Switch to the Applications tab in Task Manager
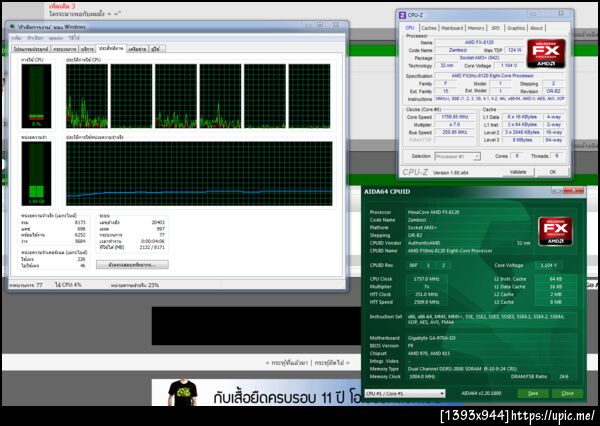 click(31, 49)
